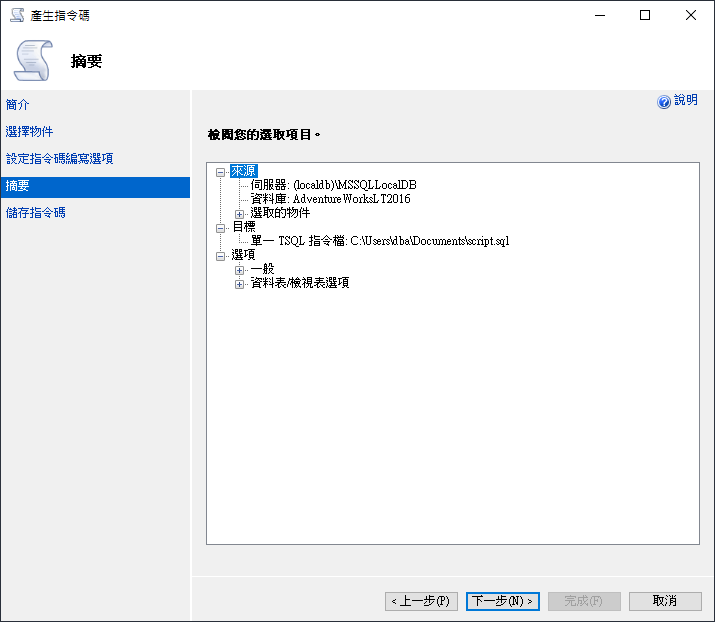This screenshot has width=715, height=622.
Task: Select the 單一 TSQL 指令檔 path entry
Action: [x=380, y=241]
